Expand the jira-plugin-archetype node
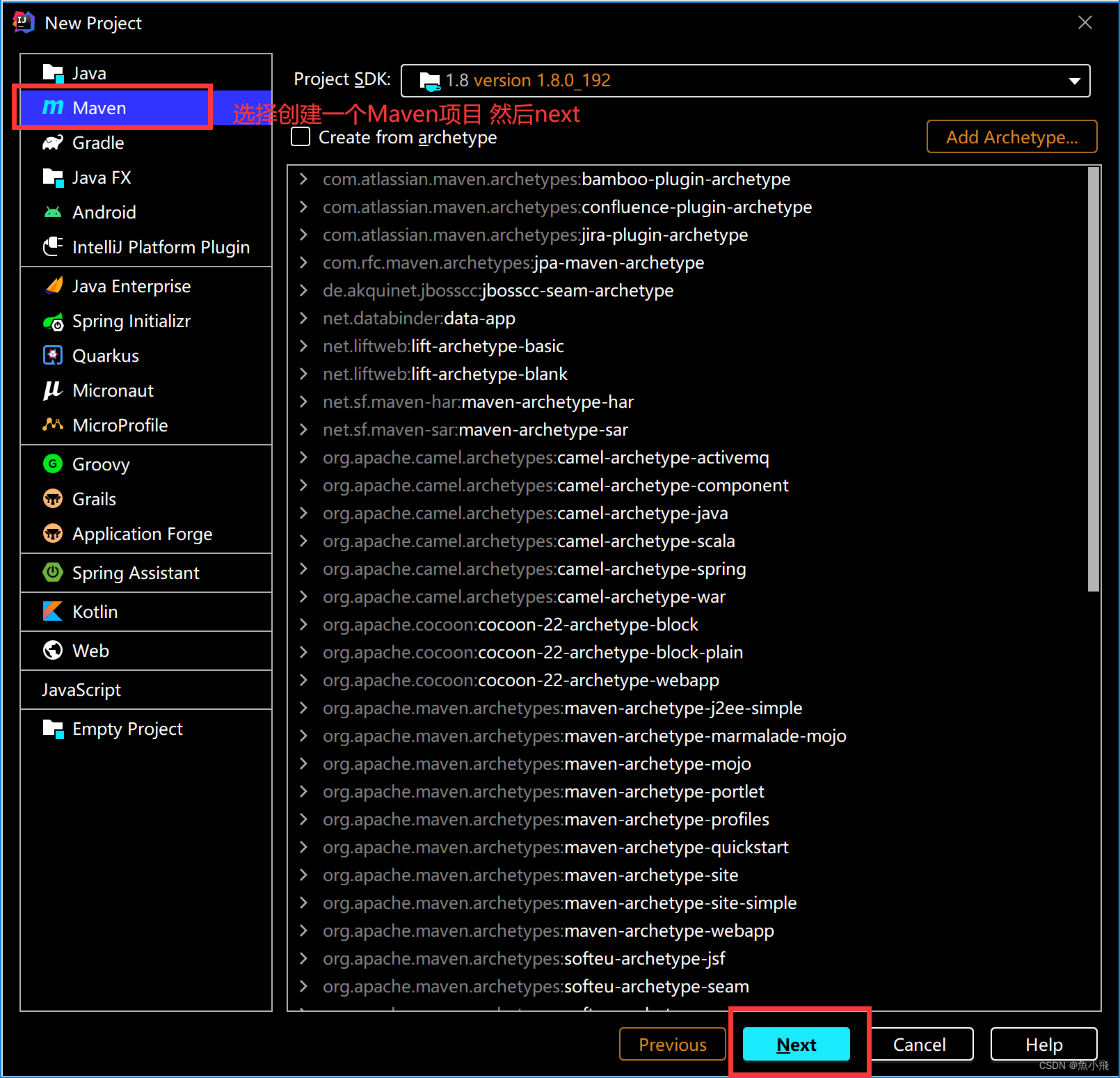This screenshot has width=1120, height=1078. [303, 235]
